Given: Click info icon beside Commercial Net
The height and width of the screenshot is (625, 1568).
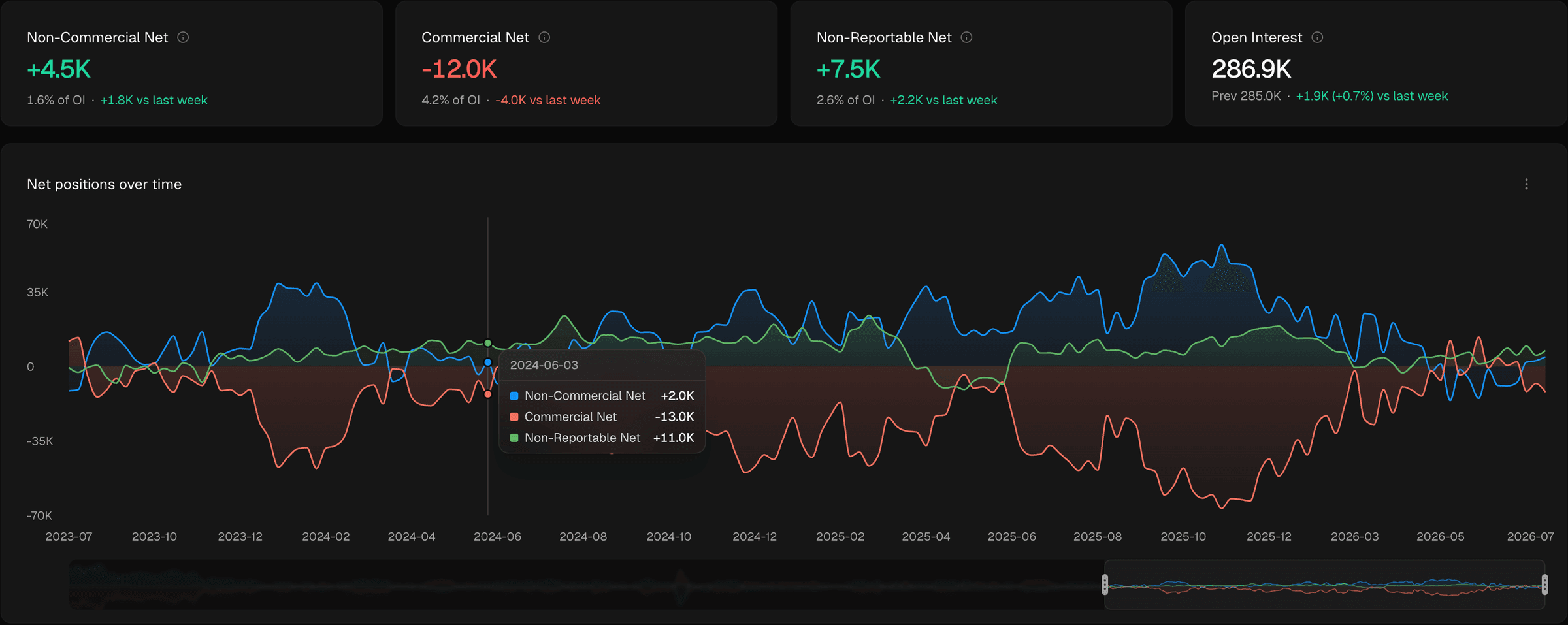Looking at the screenshot, I should pyautogui.click(x=544, y=38).
